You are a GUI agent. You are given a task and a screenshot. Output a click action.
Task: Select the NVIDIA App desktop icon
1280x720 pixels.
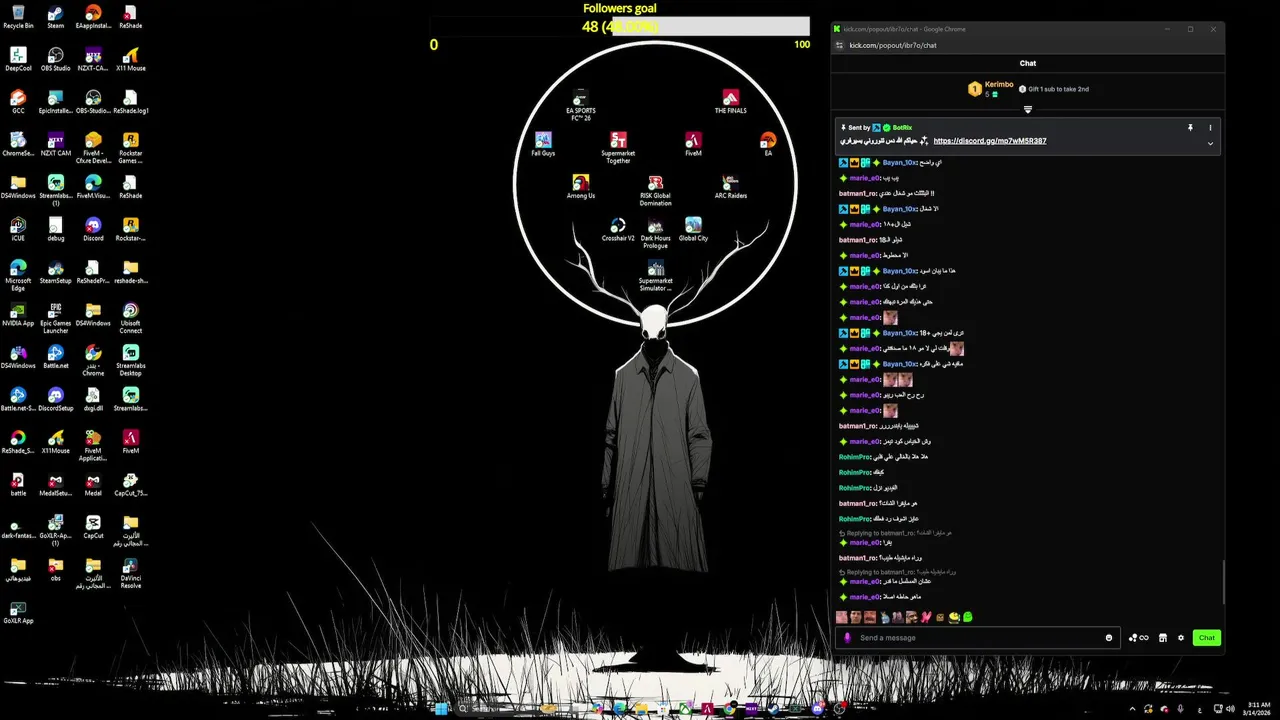click(18, 314)
